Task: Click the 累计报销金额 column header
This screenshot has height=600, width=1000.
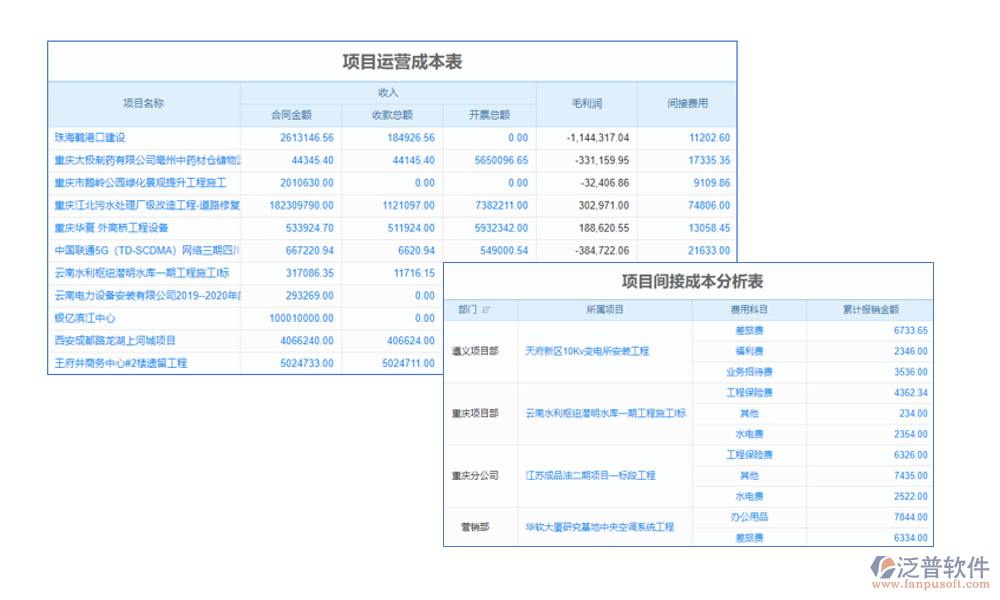Action: [869, 310]
